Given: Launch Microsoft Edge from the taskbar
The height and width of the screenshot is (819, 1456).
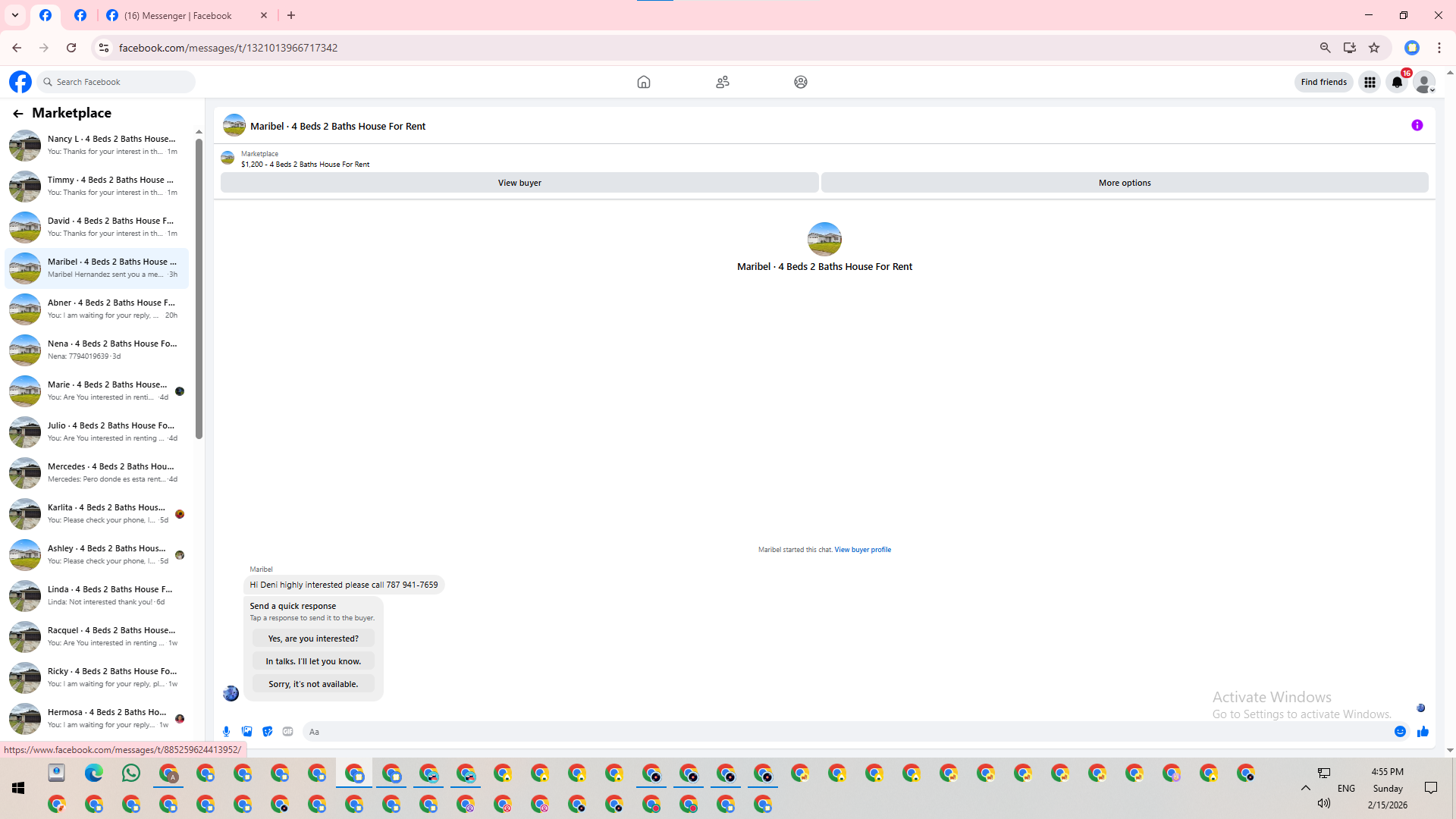Looking at the screenshot, I should pyautogui.click(x=94, y=773).
